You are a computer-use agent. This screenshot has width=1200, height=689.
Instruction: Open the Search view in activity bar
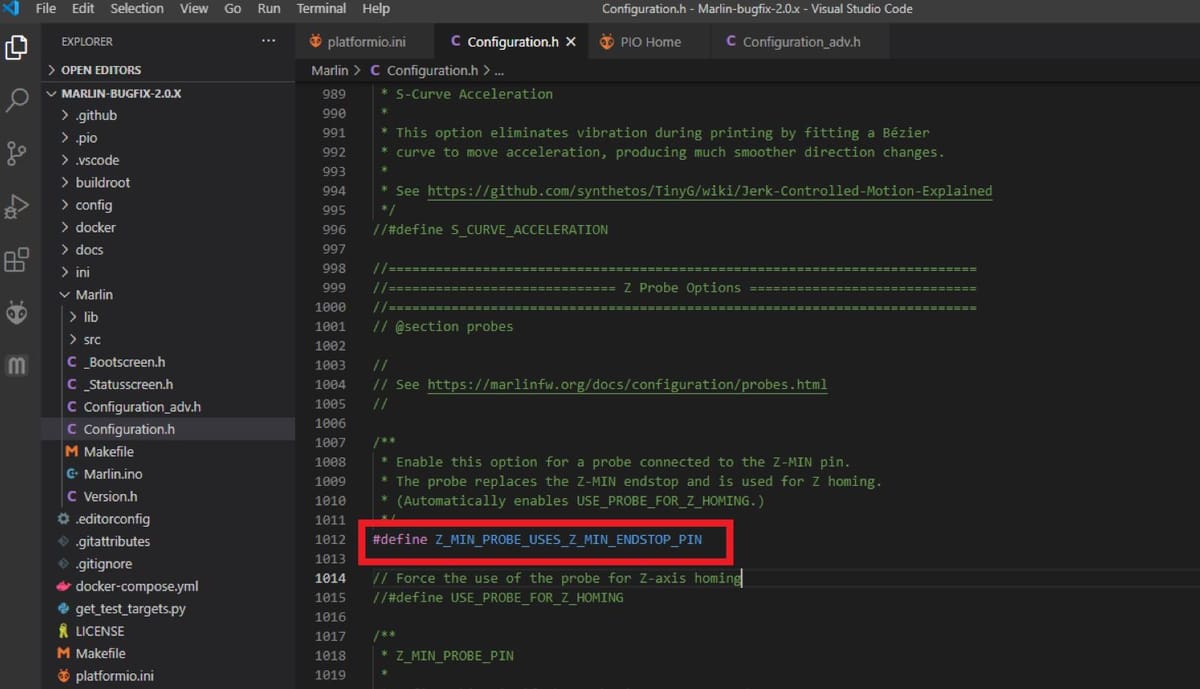tap(16, 100)
